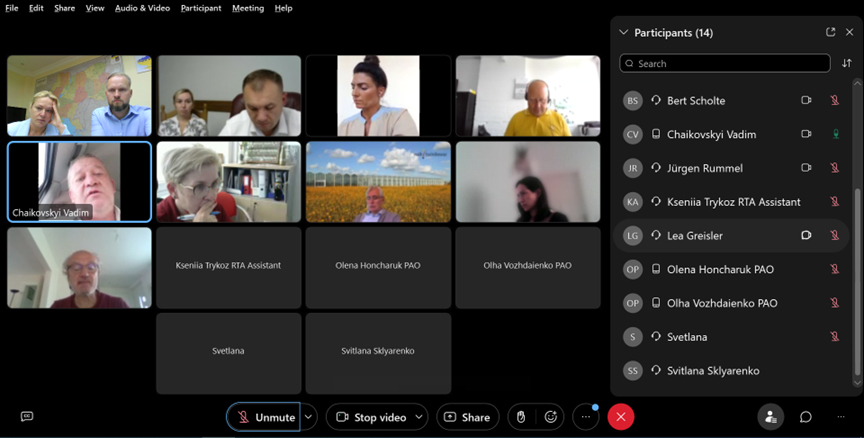Click the Unmute button
This screenshot has height=438, width=864.
263,417
